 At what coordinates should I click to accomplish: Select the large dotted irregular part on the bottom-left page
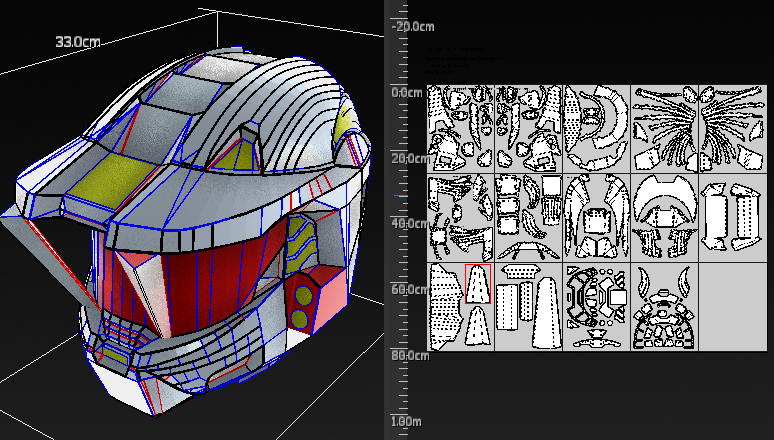[446, 306]
